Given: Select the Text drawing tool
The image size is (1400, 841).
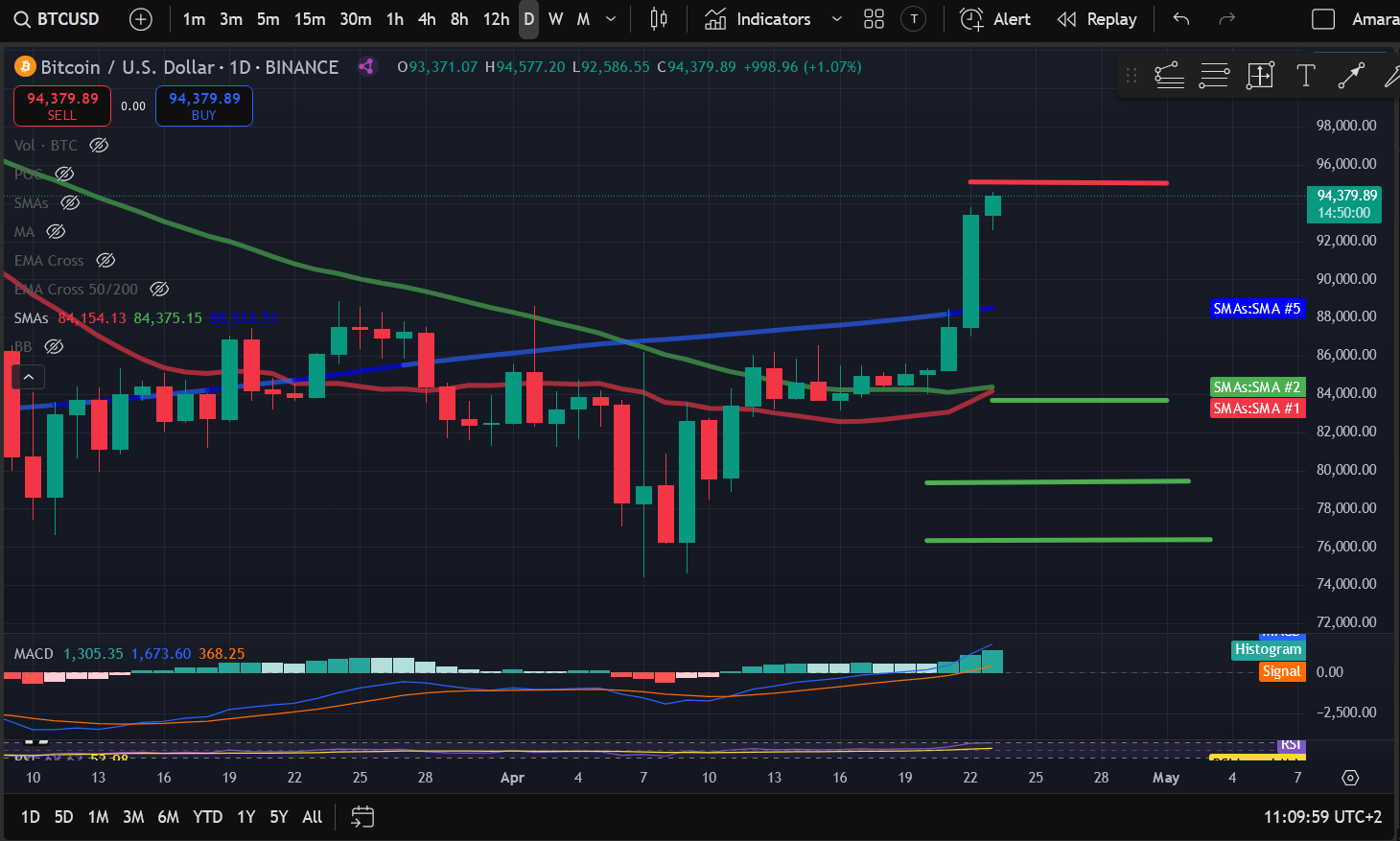Looking at the screenshot, I should pos(1305,75).
